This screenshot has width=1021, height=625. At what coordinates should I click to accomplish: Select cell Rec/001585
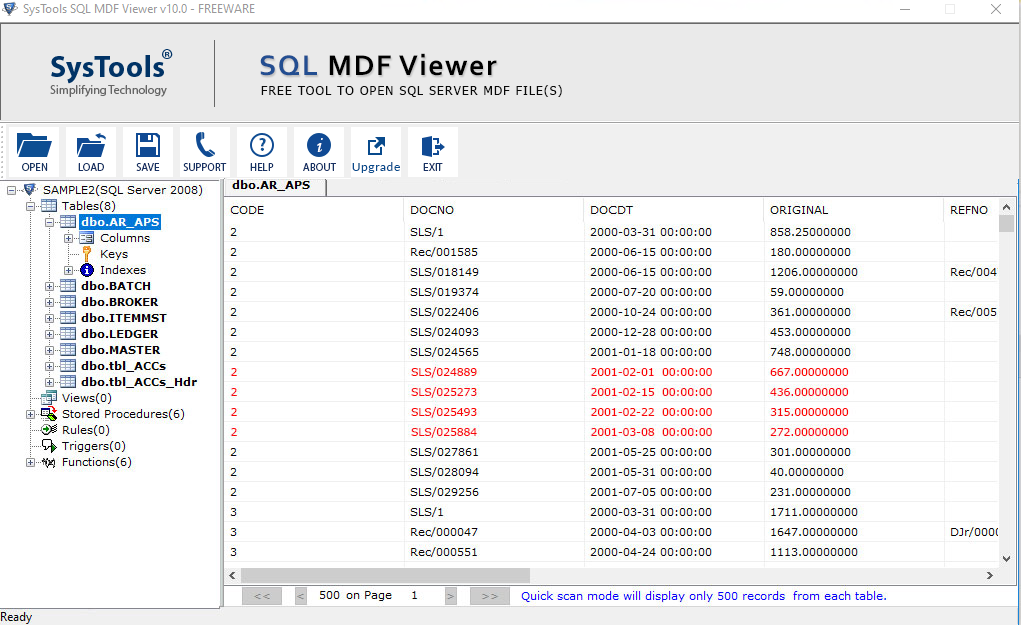pyautogui.click(x=444, y=252)
